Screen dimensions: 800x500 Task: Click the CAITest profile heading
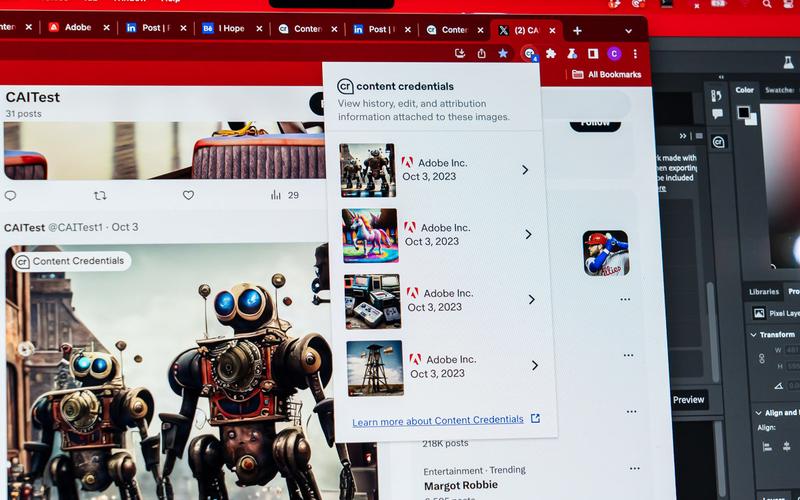(x=33, y=97)
